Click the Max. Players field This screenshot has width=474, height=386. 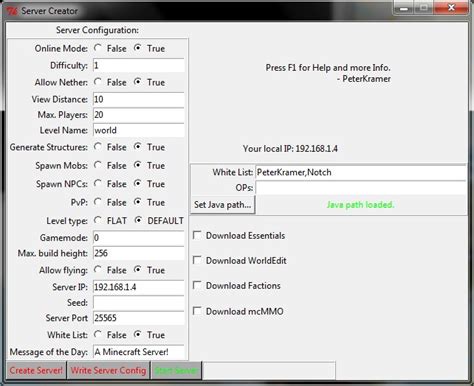point(138,115)
